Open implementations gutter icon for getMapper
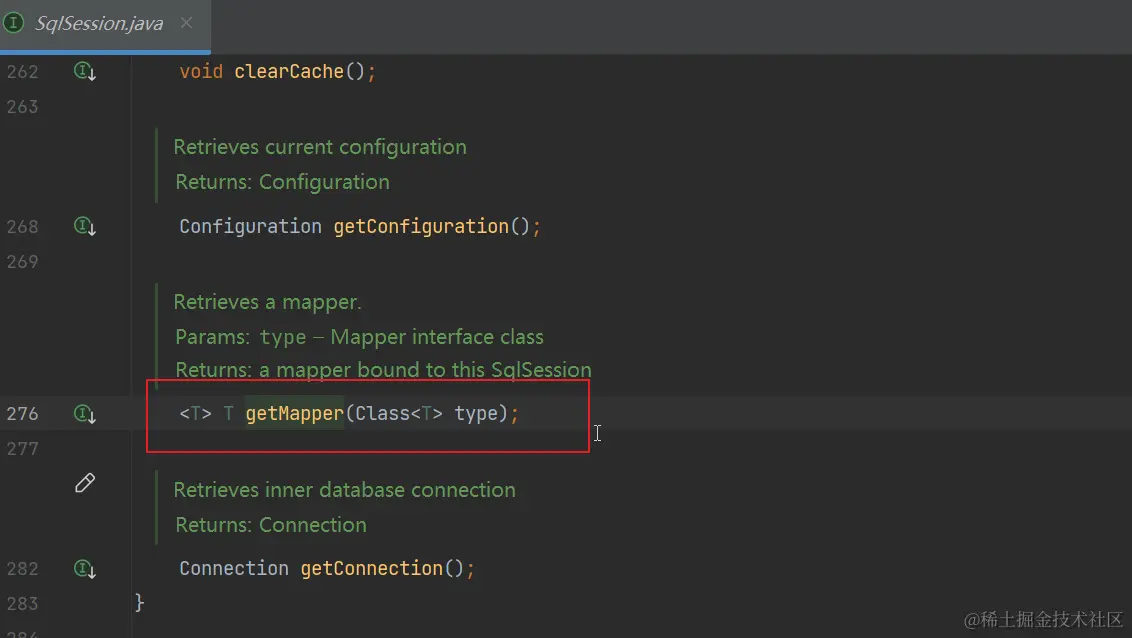Screen dimensions: 1132x638 84,414
